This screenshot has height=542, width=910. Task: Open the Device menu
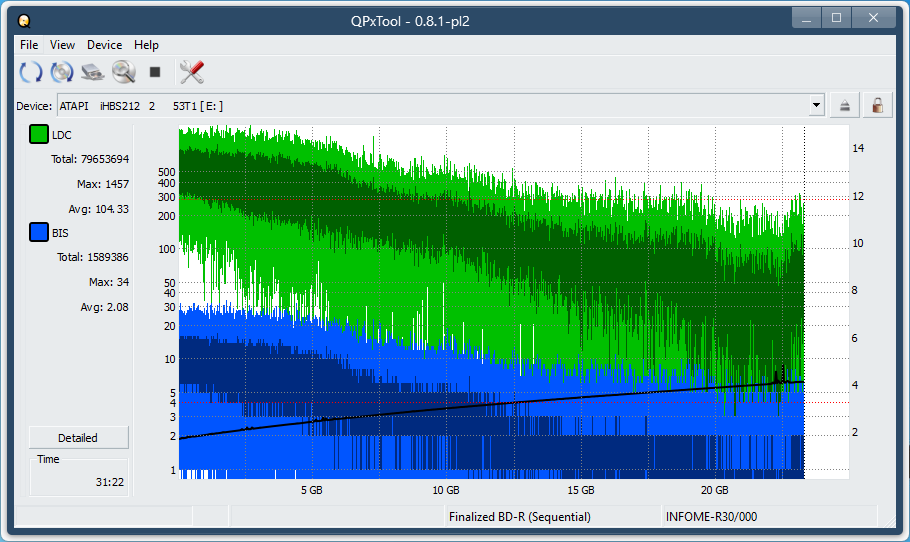(104, 45)
